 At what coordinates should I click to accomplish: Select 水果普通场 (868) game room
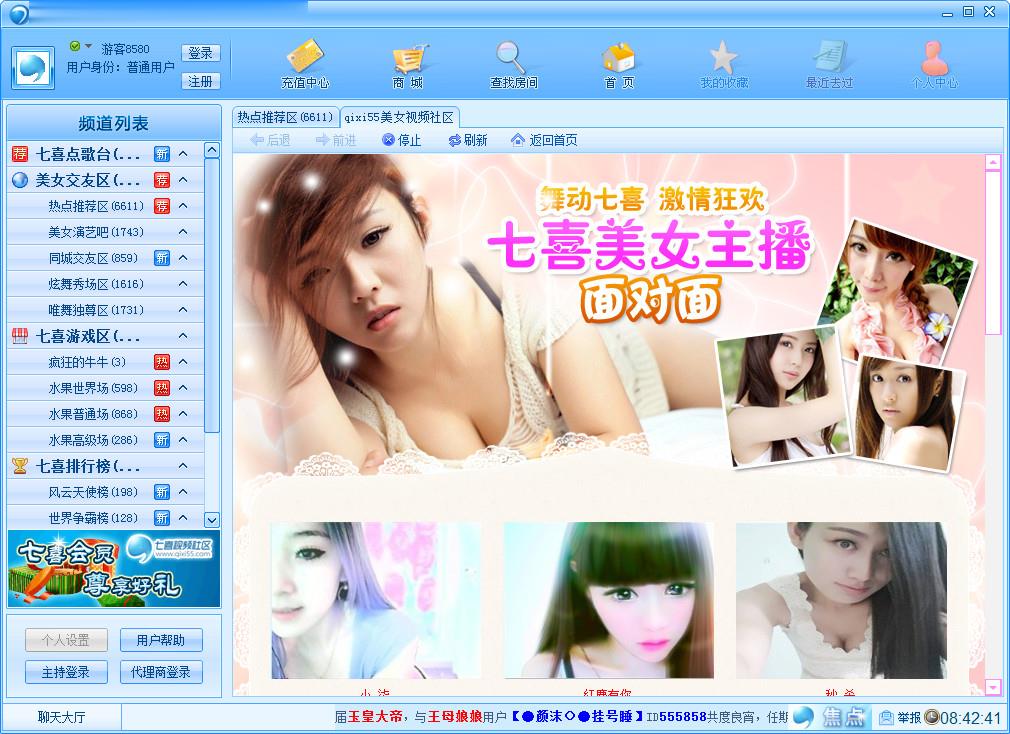coord(105,414)
